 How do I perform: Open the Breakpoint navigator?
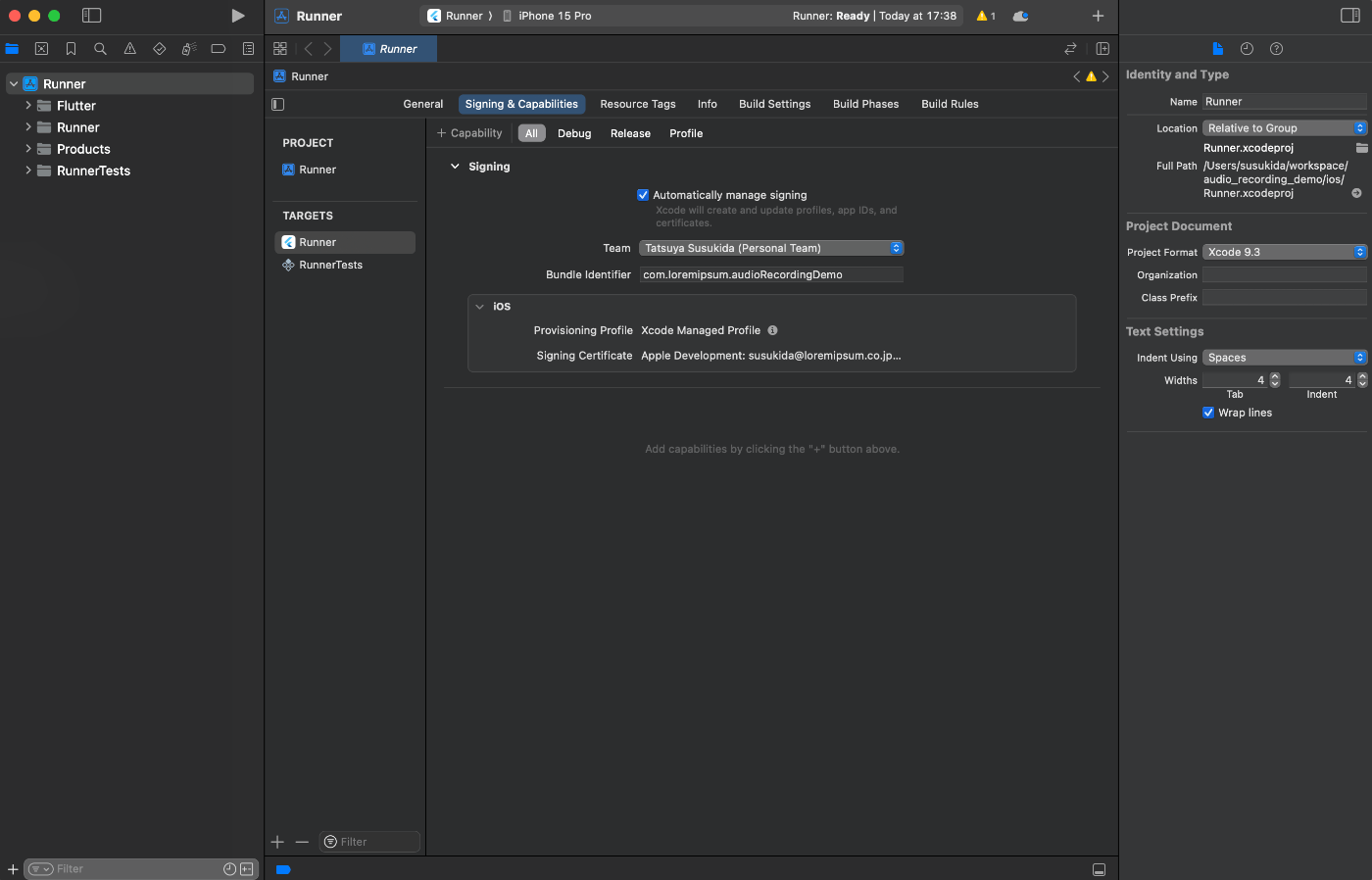pyautogui.click(x=219, y=48)
